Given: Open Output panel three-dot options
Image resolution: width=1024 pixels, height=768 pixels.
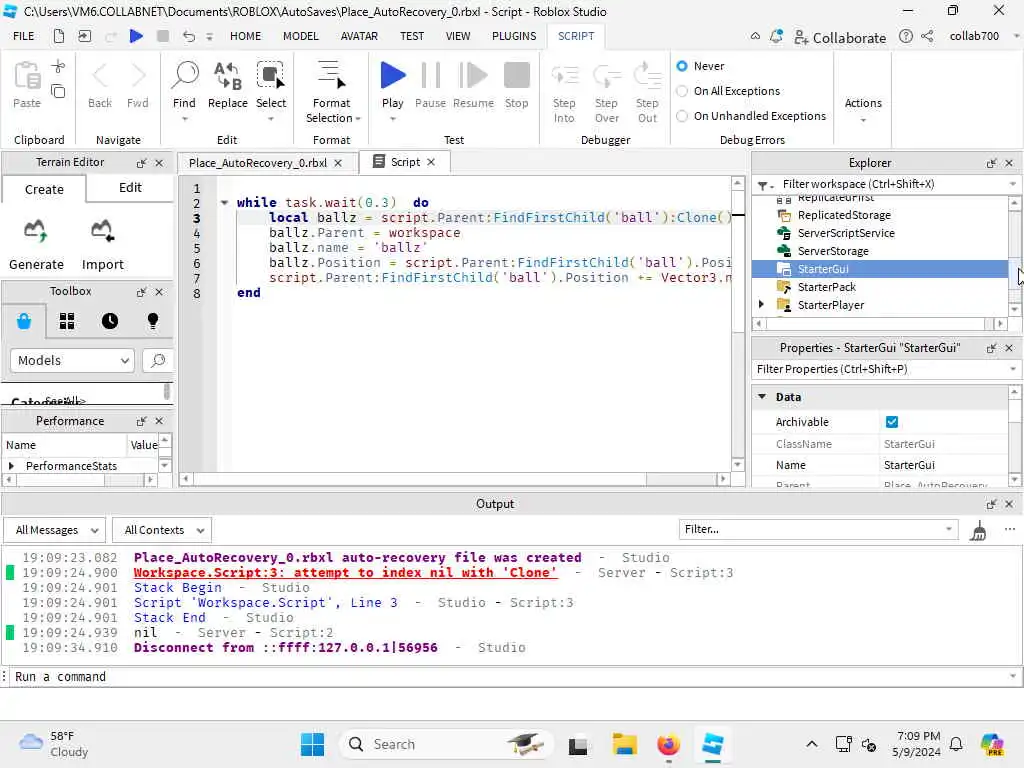Looking at the screenshot, I should click(x=1010, y=530).
